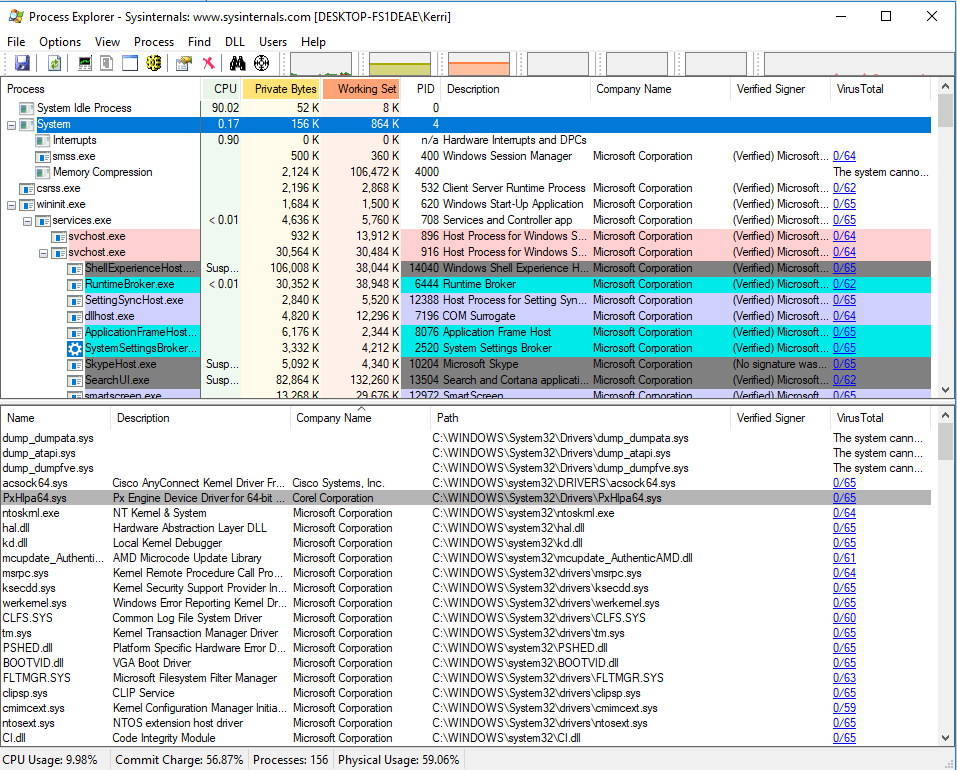The image size is (957, 770).
Task: Collapse the wininit.exe tree node
Action: pos(11,205)
